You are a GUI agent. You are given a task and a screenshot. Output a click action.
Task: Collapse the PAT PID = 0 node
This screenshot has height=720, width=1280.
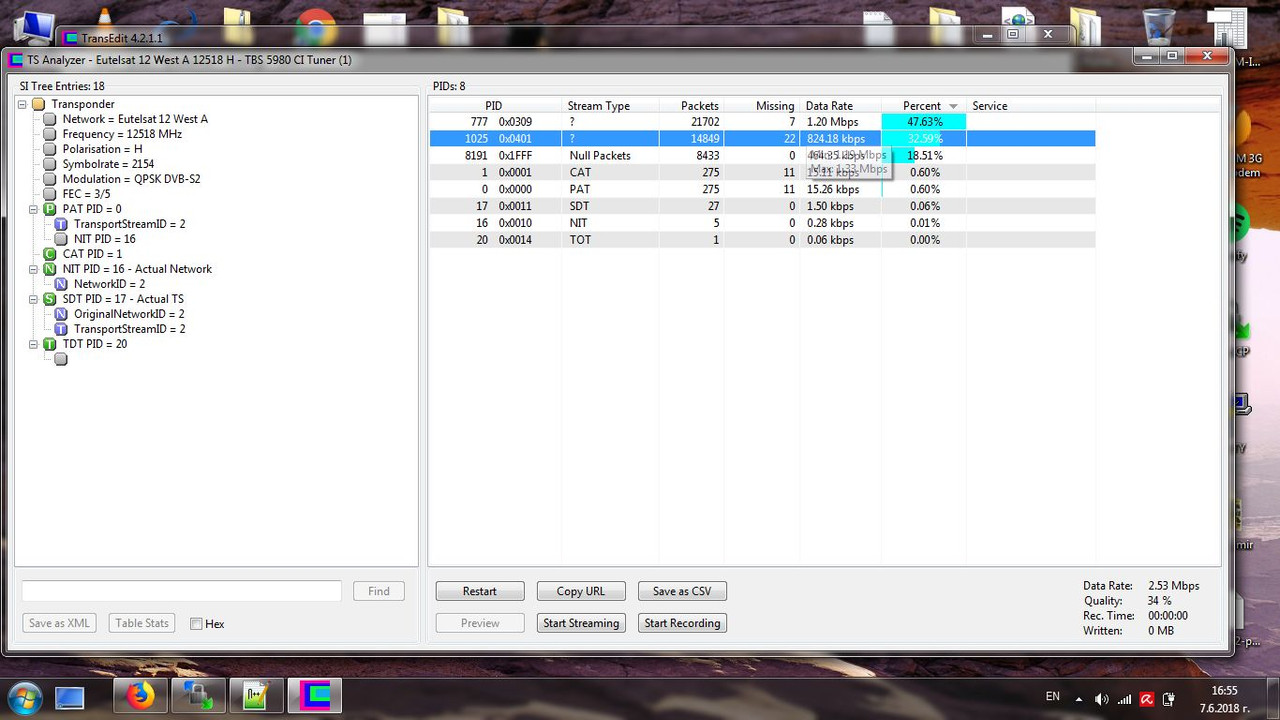[33, 209]
